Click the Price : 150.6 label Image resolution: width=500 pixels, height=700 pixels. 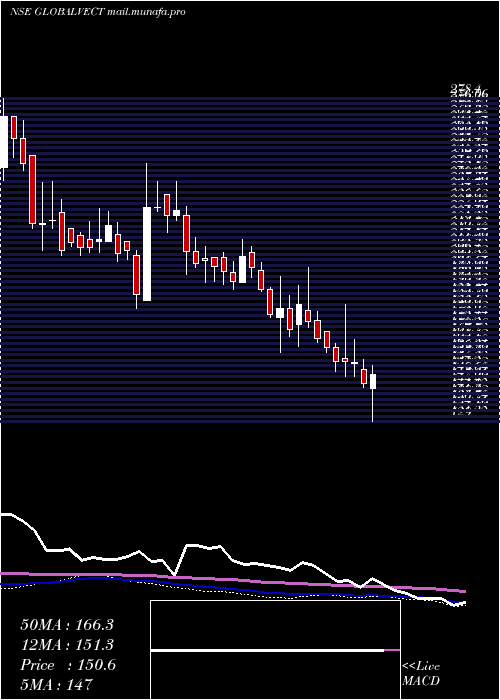tap(68, 665)
